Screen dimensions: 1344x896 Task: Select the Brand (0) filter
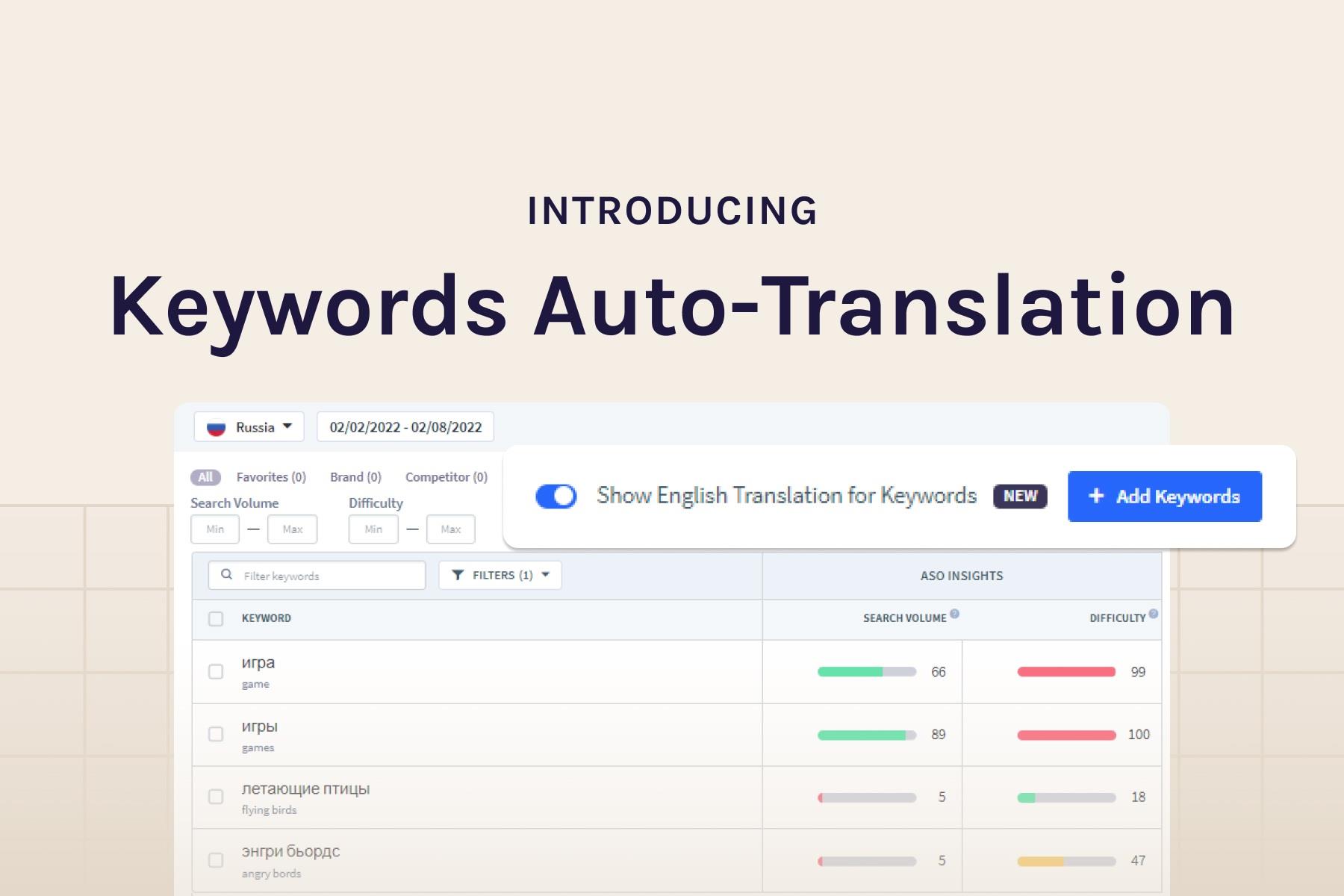(355, 476)
